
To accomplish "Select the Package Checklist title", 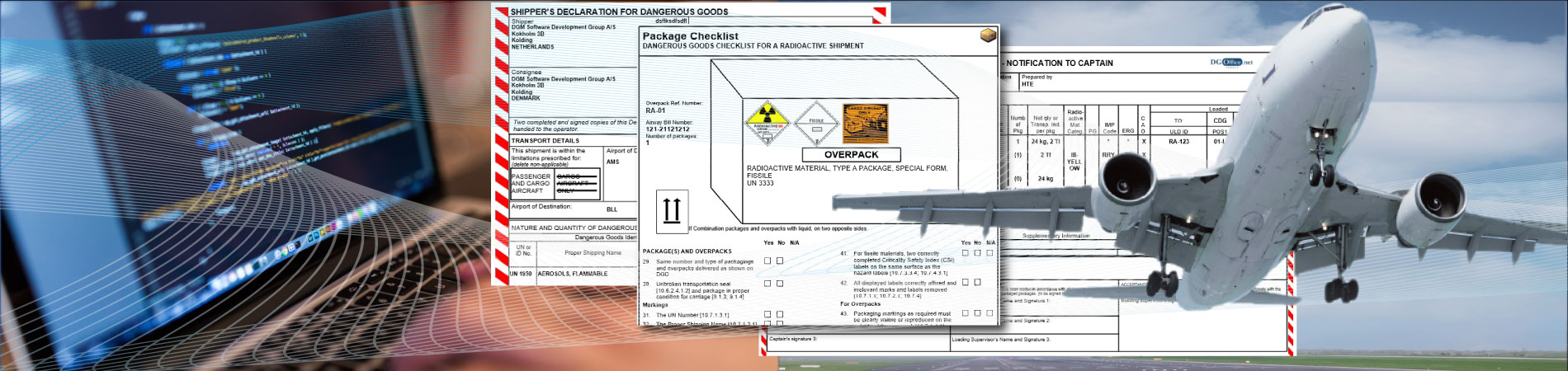I will (x=690, y=36).
